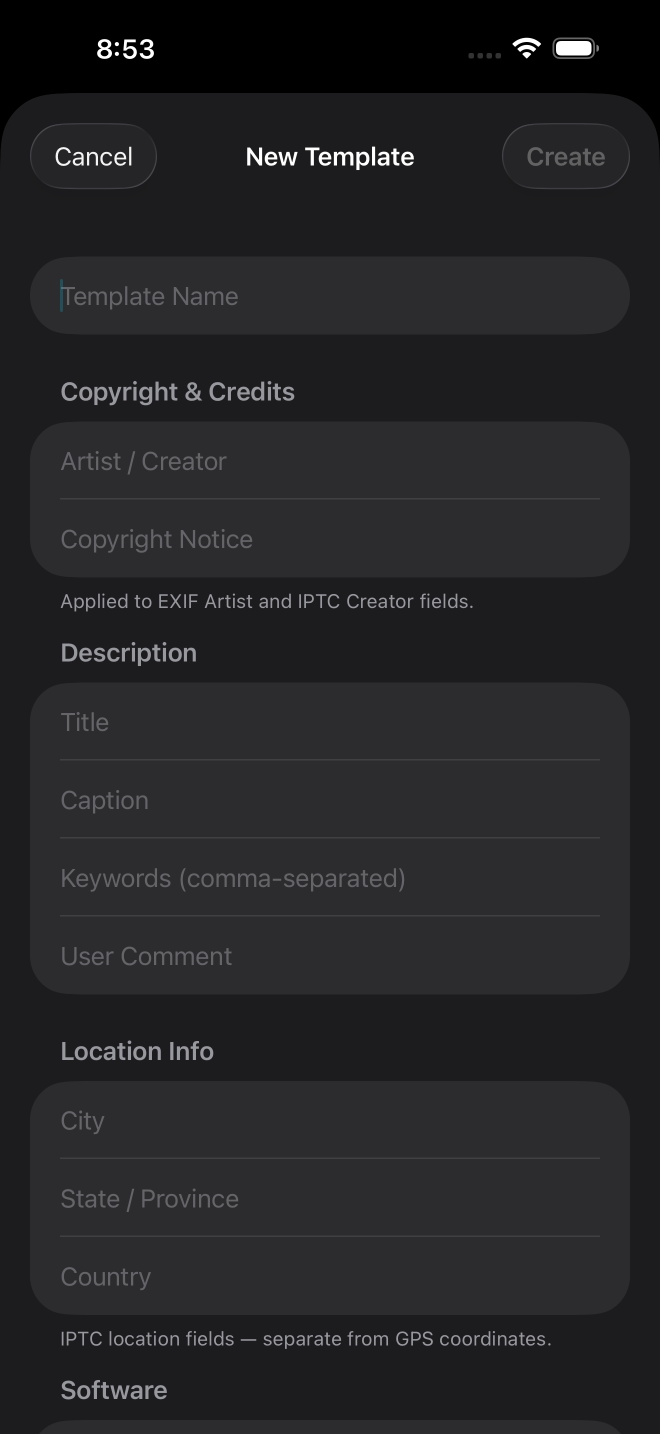660x1434 pixels.
Task: Tap the Artist / Creator field
Action: tap(330, 461)
